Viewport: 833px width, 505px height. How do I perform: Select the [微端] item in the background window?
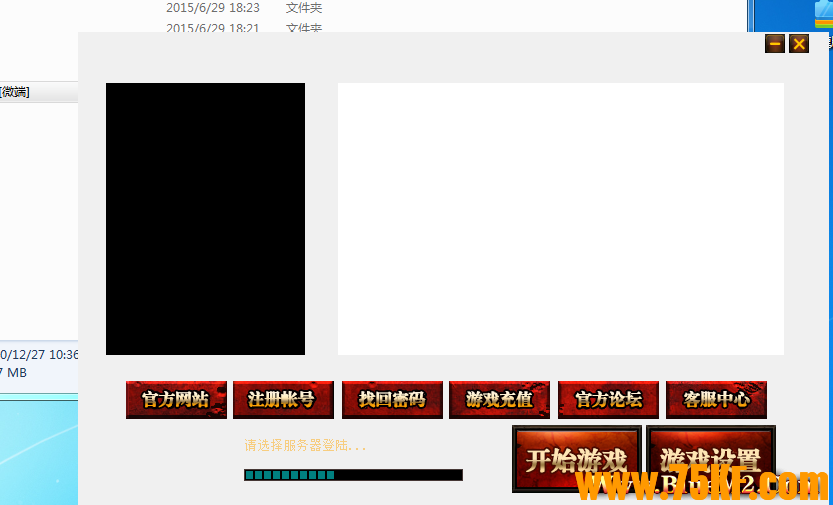(15, 92)
